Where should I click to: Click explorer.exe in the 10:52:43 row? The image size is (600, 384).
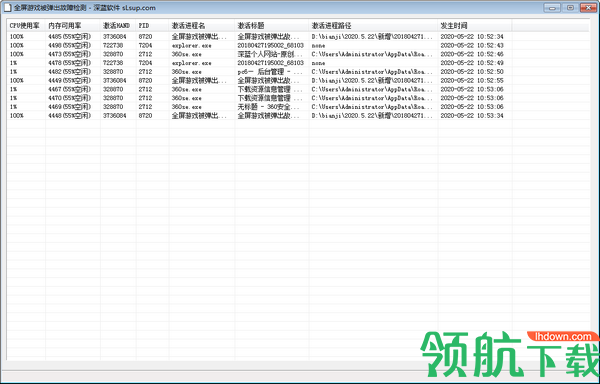coord(191,46)
